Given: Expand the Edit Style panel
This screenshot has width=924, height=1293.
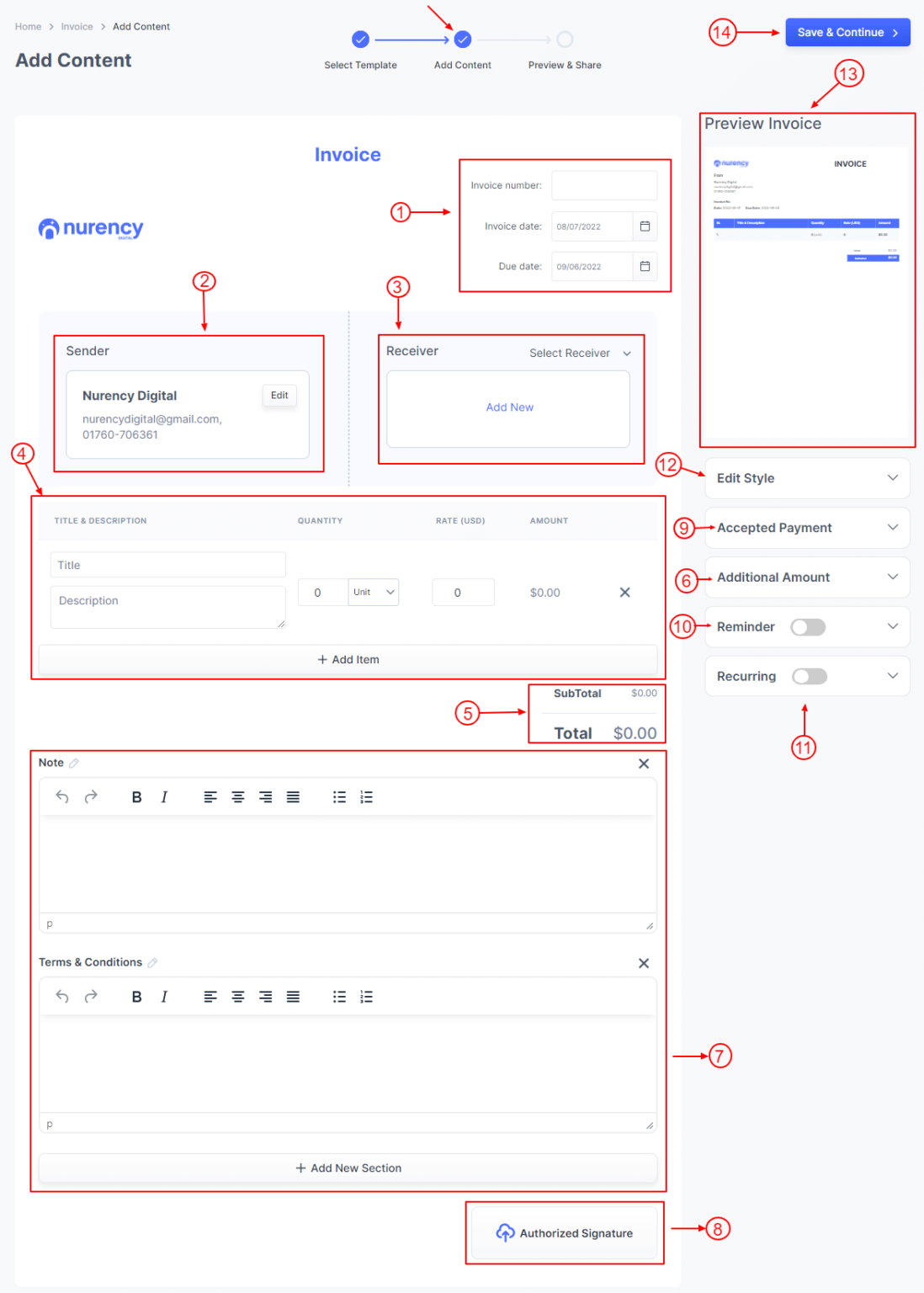Looking at the screenshot, I should tap(806, 478).
